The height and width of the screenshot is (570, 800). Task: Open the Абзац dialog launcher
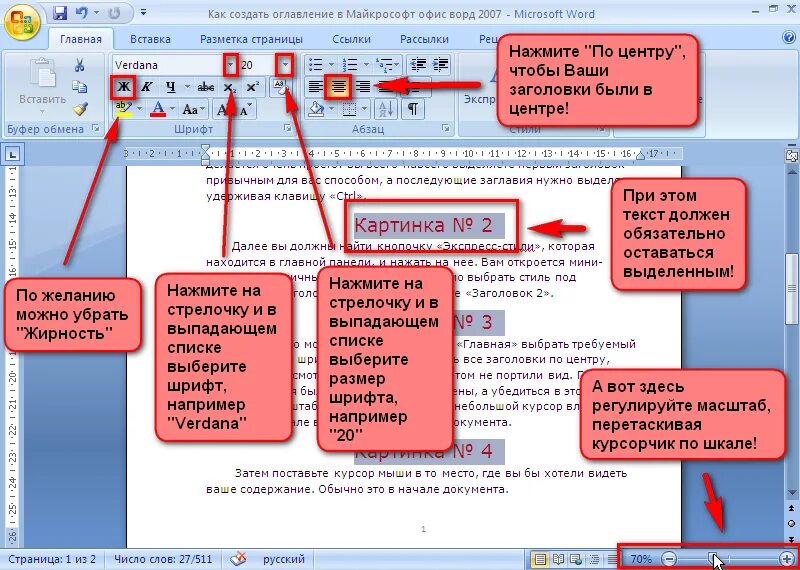[x=445, y=129]
